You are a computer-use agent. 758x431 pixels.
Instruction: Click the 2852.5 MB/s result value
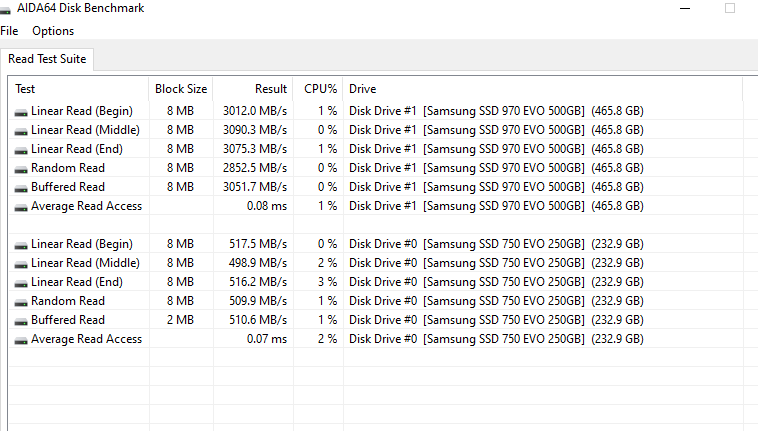pos(255,168)
